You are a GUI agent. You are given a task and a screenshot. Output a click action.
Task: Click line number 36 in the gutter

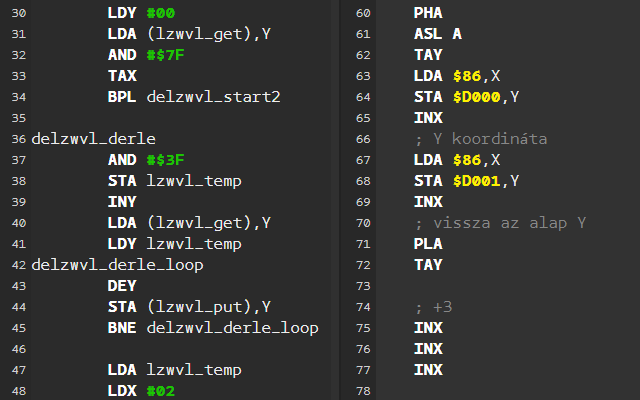tap(19, 138)
